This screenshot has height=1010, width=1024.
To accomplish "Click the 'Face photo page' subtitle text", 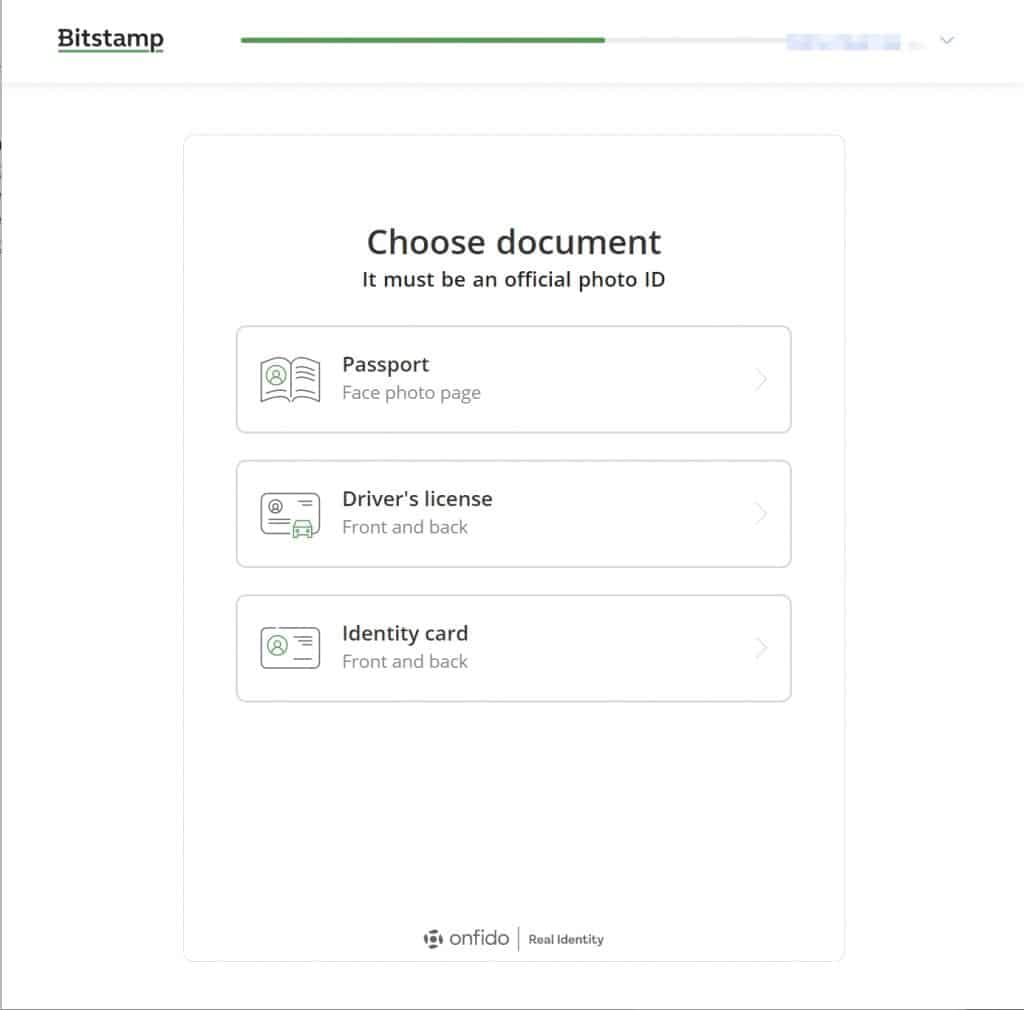I will 411,392.
